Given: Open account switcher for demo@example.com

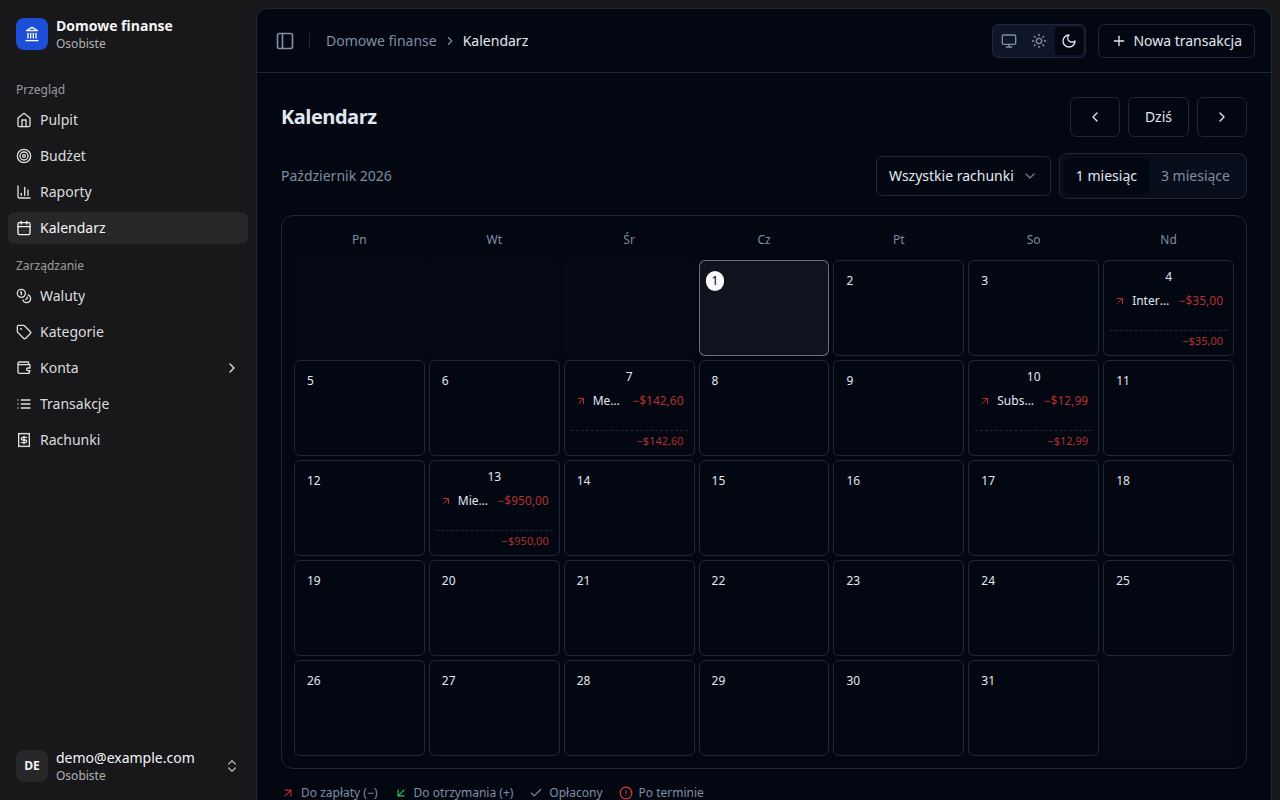Looking at the screenshot, I should (x=128, y=766).
